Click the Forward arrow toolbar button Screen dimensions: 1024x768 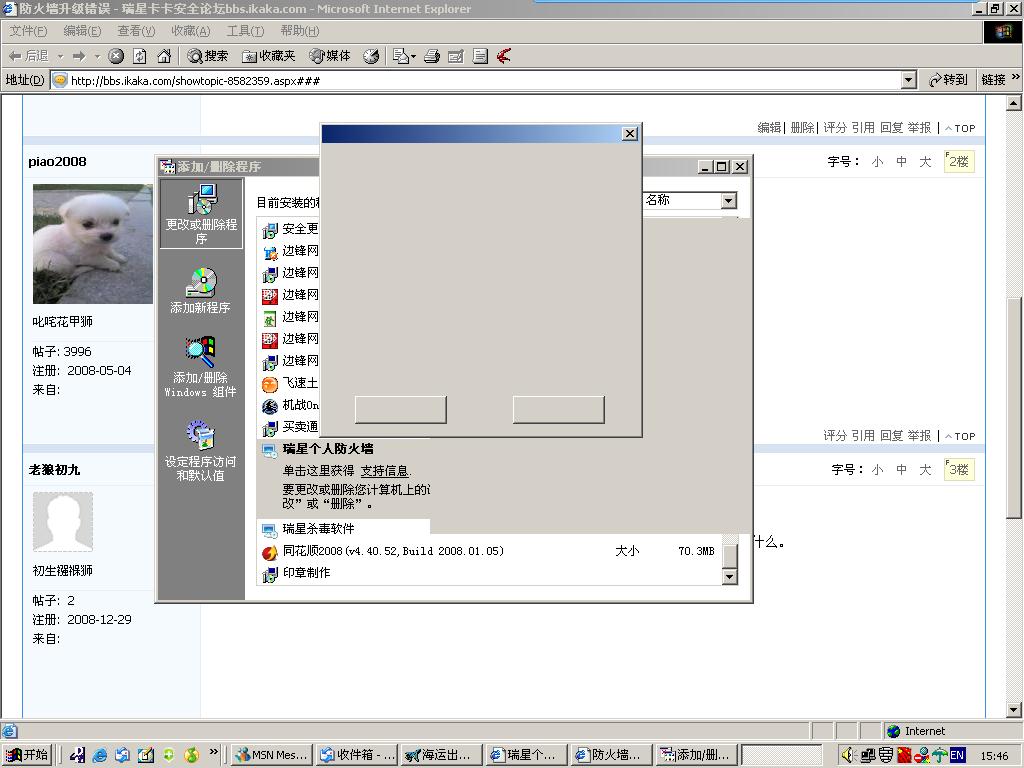tap(79, 56)
